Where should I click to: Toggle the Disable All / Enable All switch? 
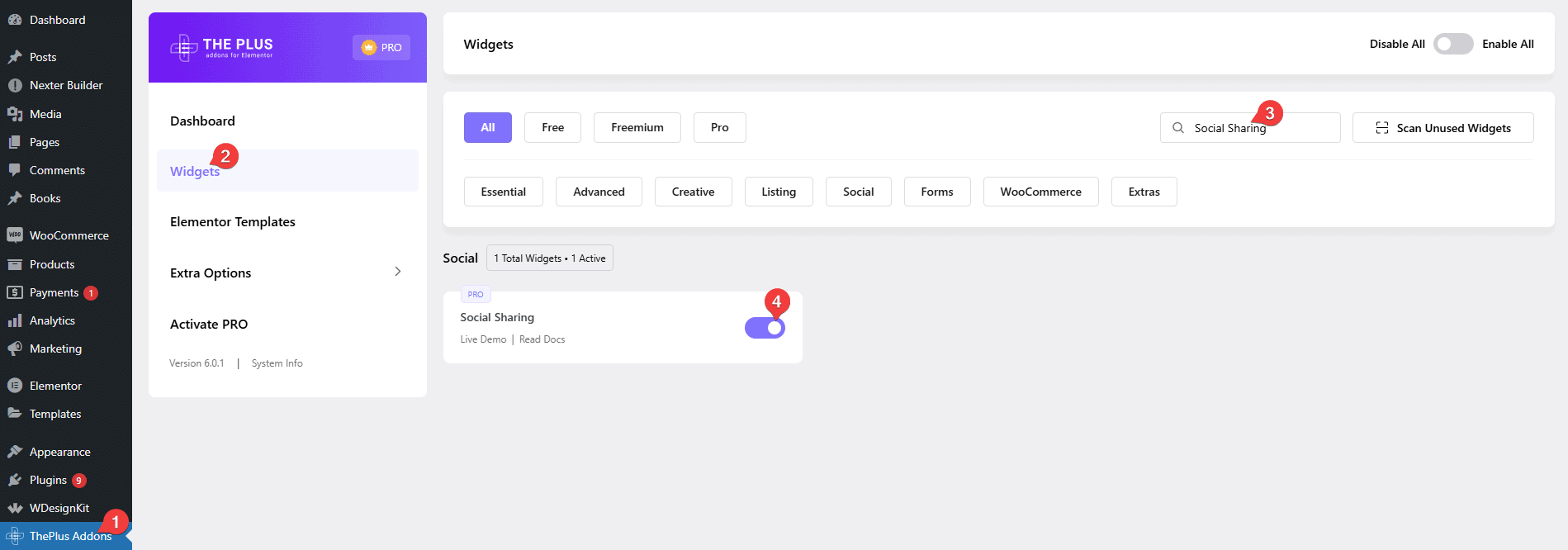(1452, 44)
